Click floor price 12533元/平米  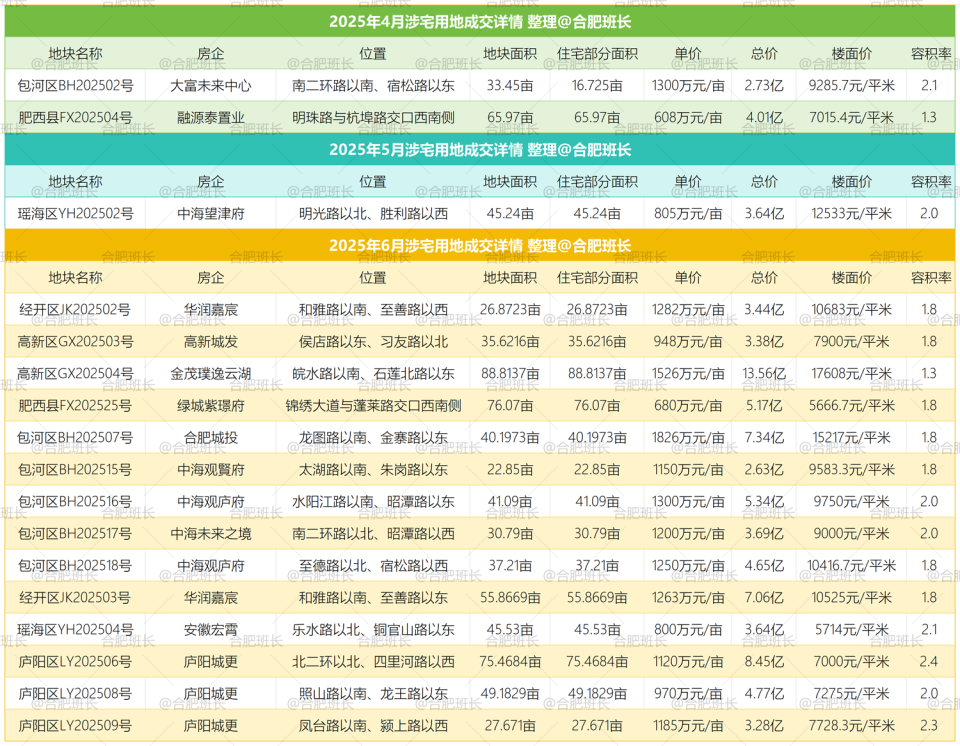tap(851, 214)
